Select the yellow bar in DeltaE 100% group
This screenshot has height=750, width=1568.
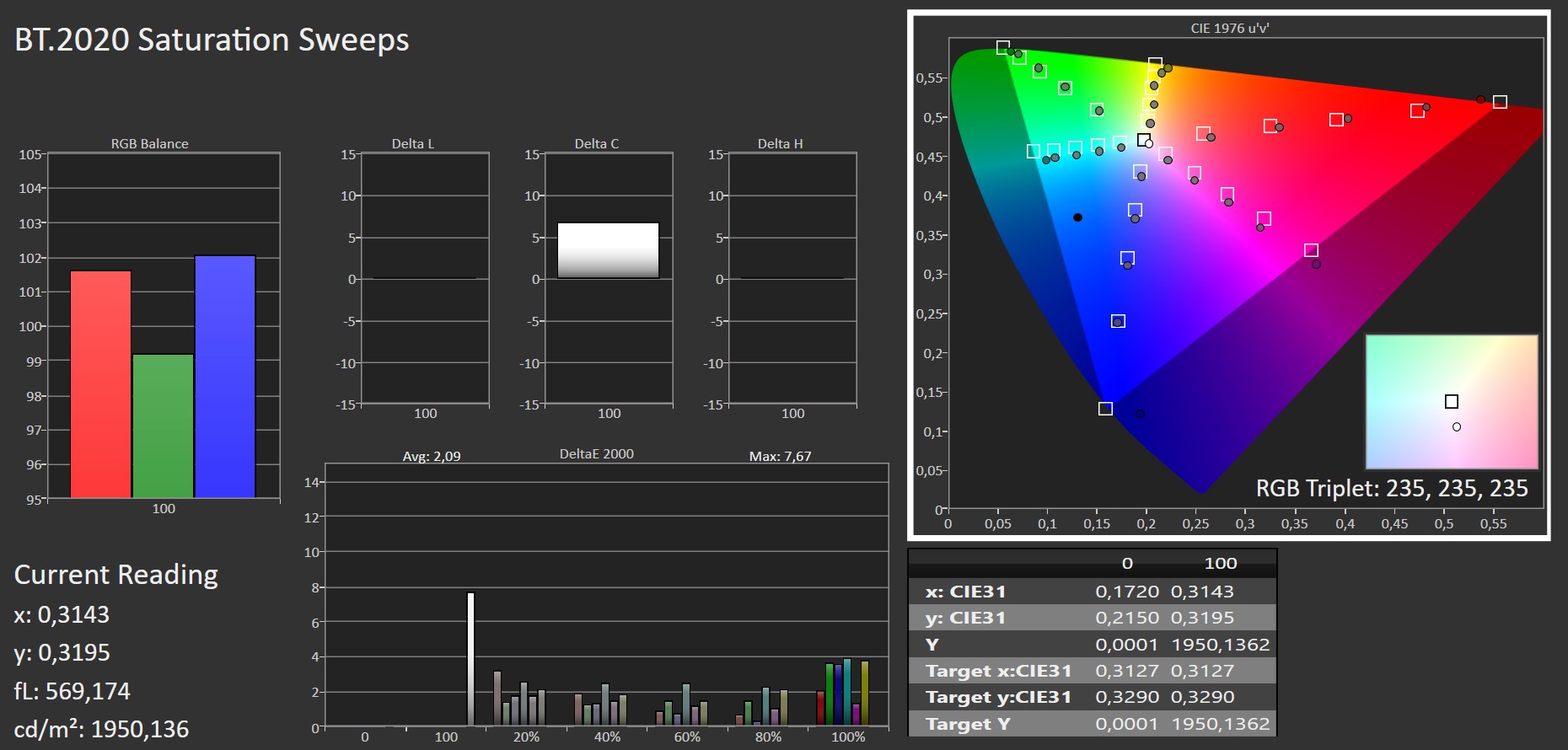point(864,694)
